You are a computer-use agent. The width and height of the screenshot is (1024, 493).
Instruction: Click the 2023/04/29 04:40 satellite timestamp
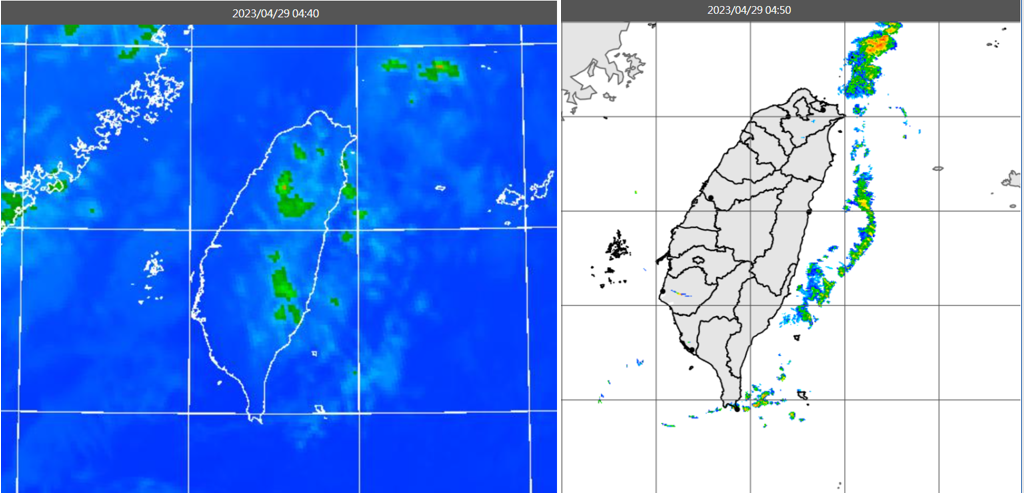pos(276,13)
